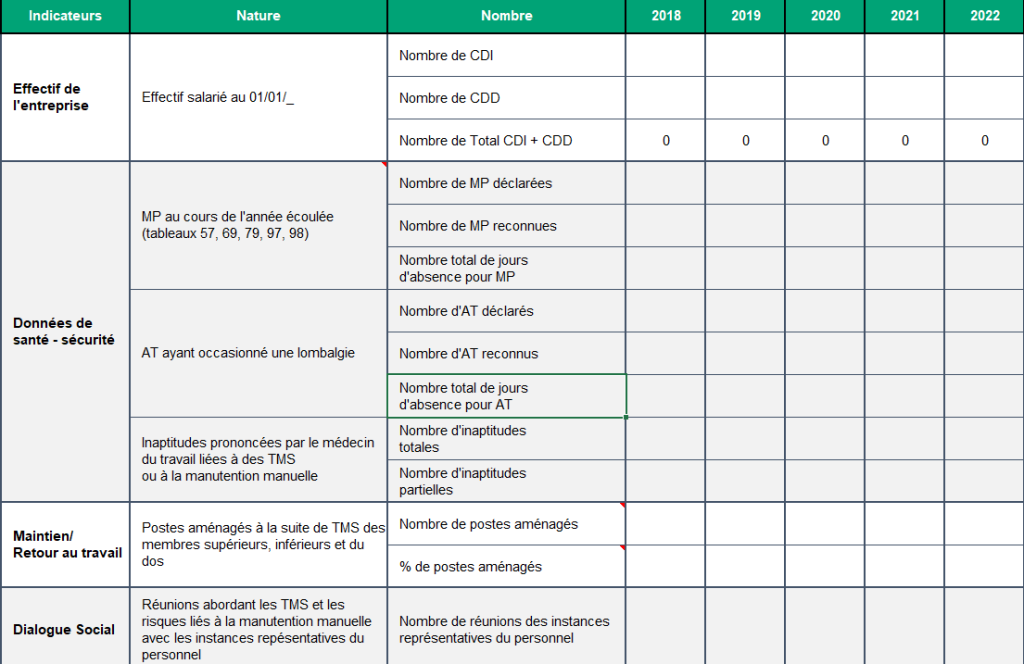Click the 2020 Total CDI + CDD value
Image resolution: width=1024 pixels, height=664 pixels.
[825, 141]
